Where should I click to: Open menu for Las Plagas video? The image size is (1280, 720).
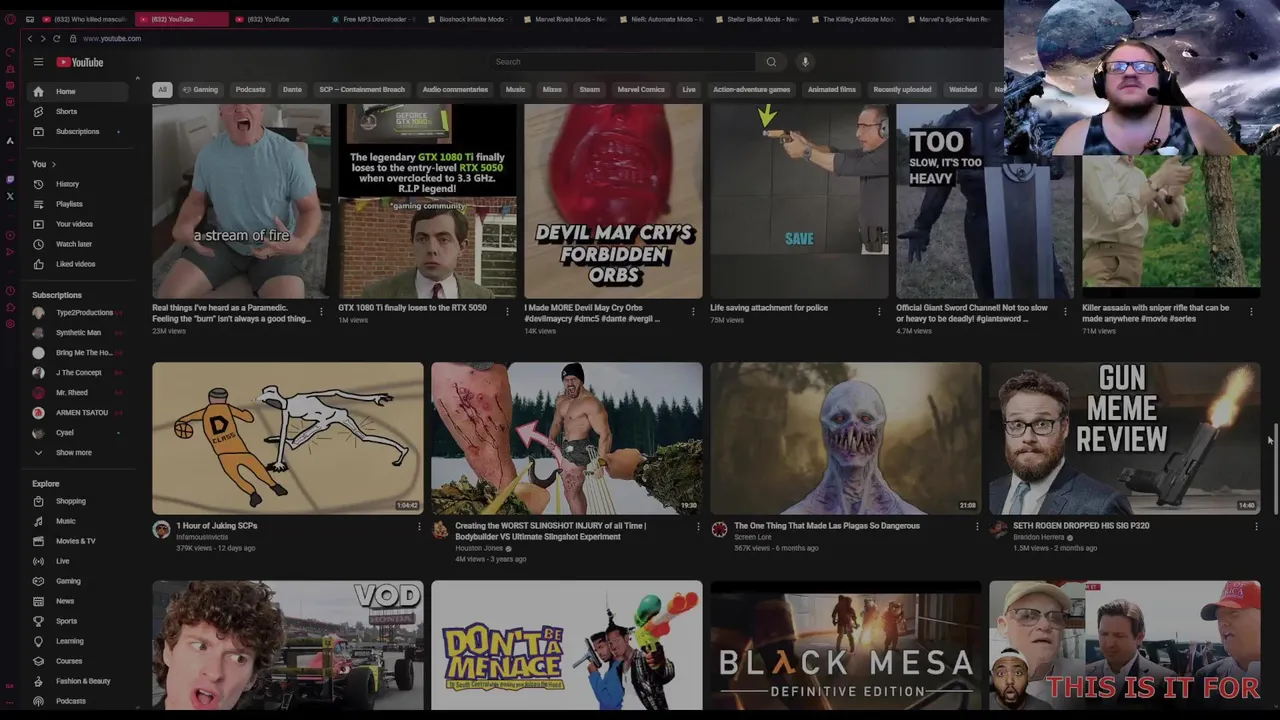coord(977,527)
